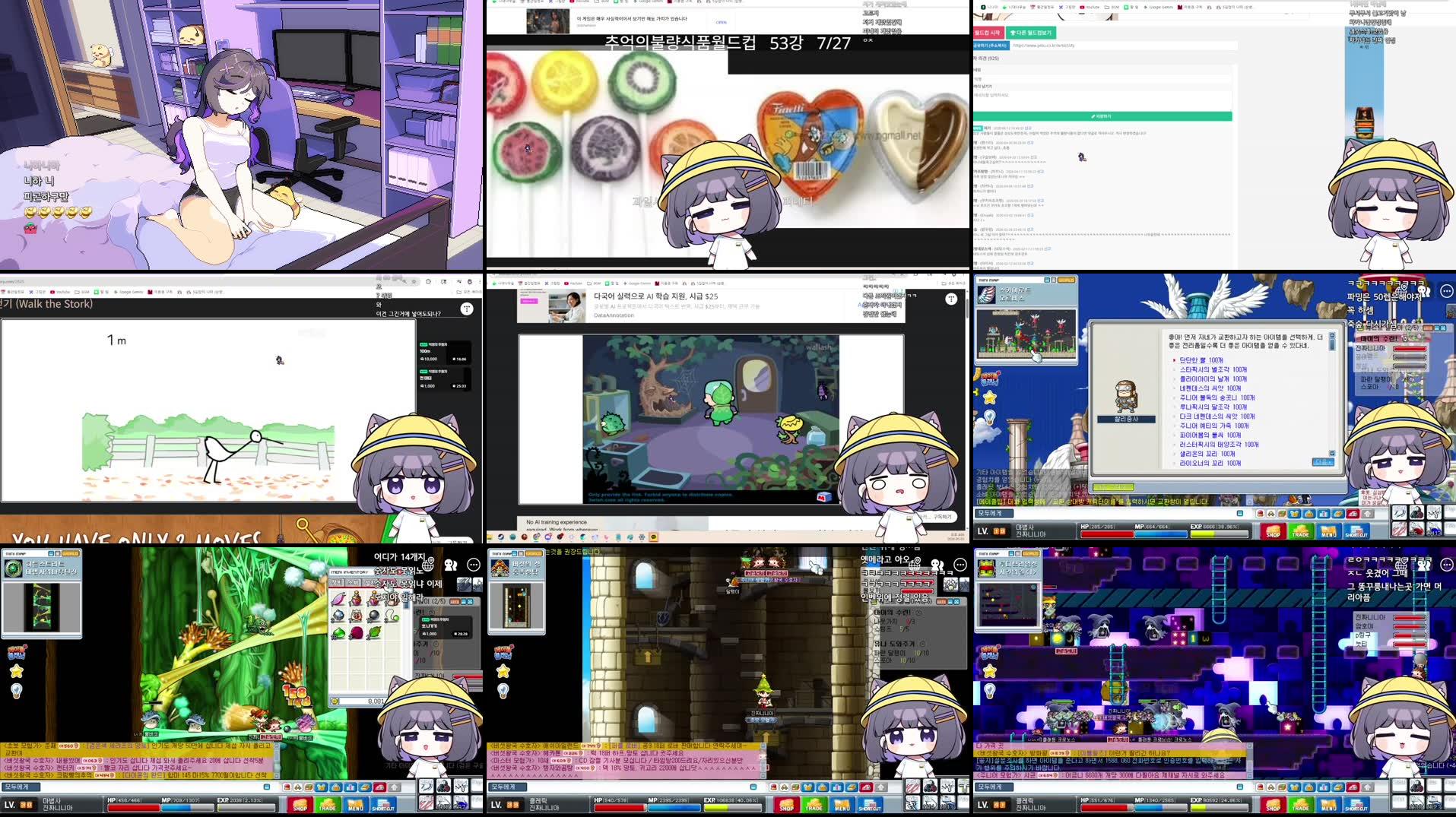Click the red 월드컵 시작 button
Screen dimensions: 1456x817
[x=989, y=33]
